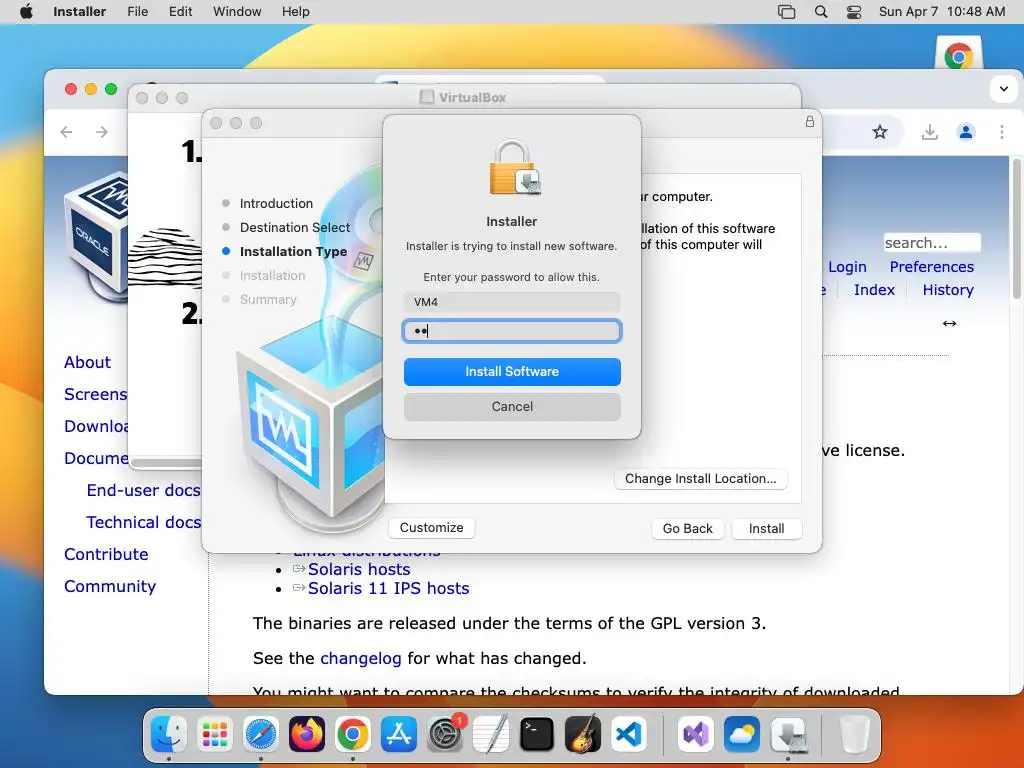Open Solaris hosts download link
Image resolution: width=1024 pixels, height=768 pixels.
pos(359,569)
